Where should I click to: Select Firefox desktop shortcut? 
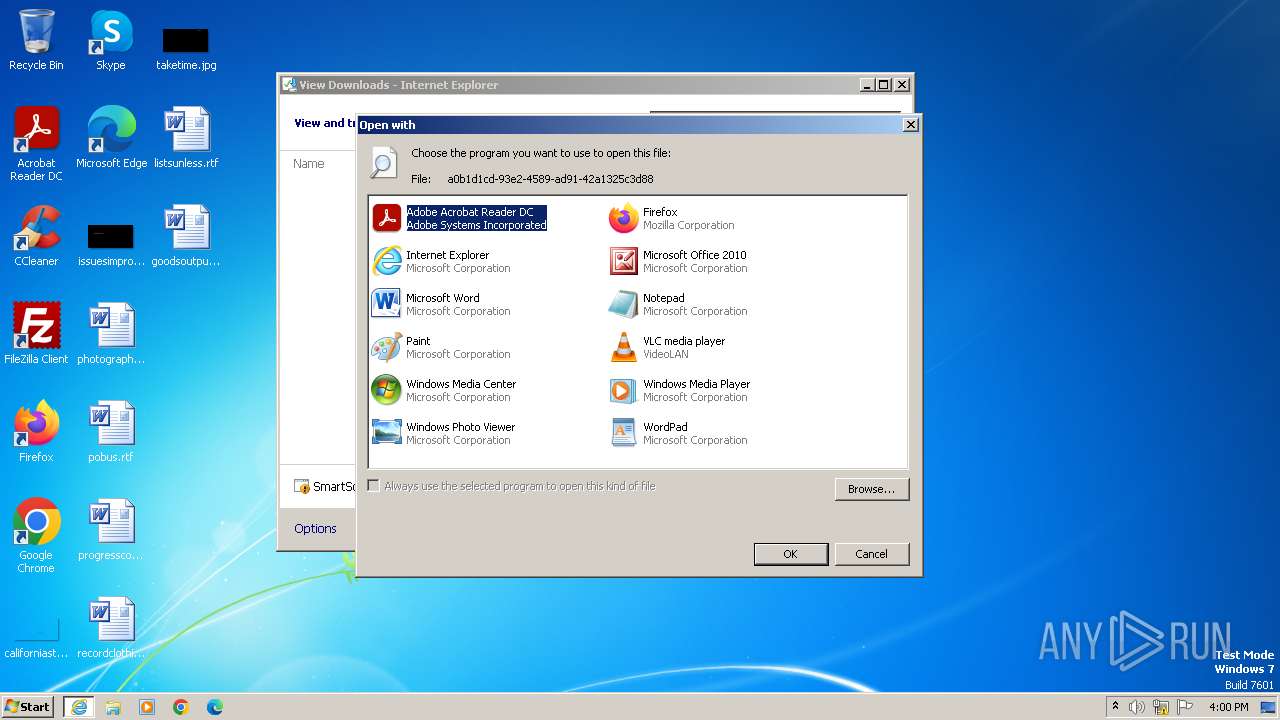pyautogui.click(x=36, y=432)
